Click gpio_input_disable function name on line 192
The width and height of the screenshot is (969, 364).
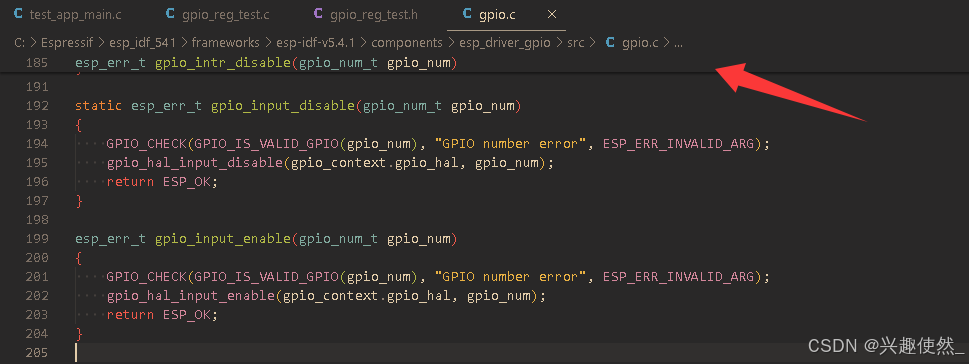point(283,106)
